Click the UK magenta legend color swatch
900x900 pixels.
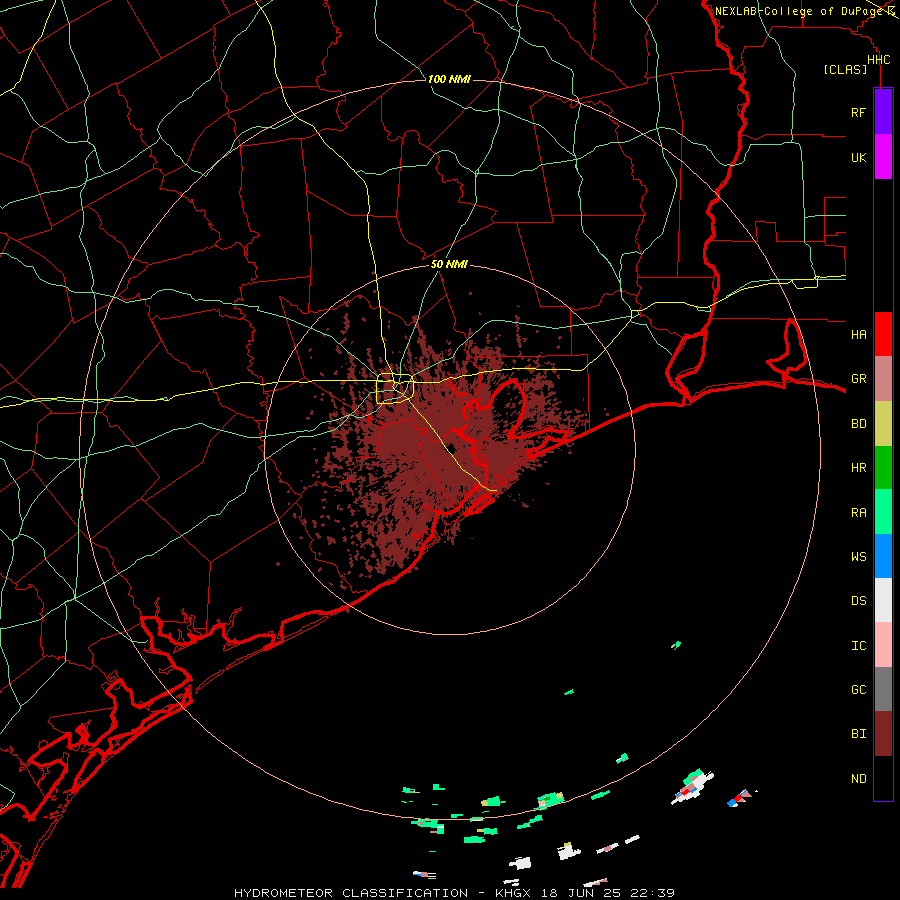pos(883,157)
